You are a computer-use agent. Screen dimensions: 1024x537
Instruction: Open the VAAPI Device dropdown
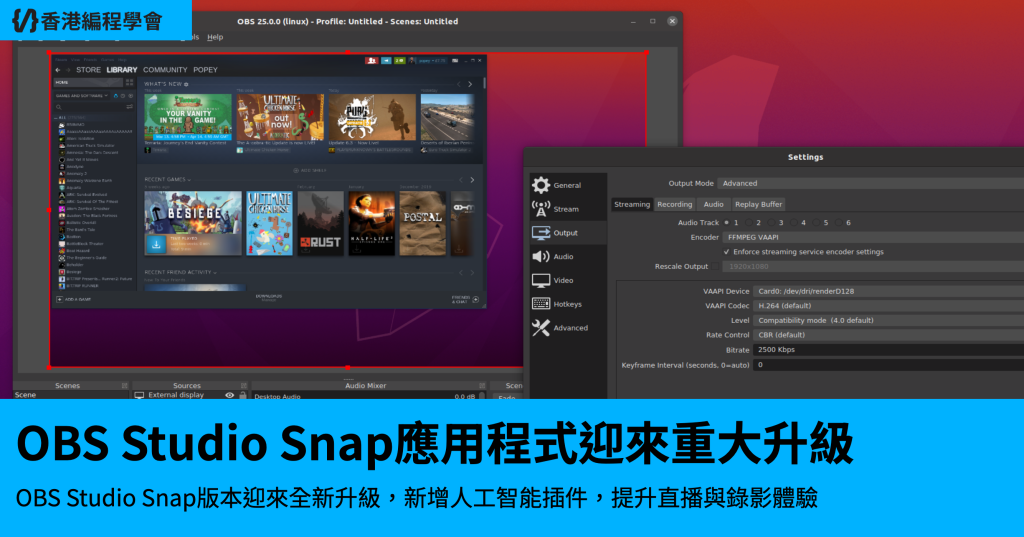click(x=888, y=291)
